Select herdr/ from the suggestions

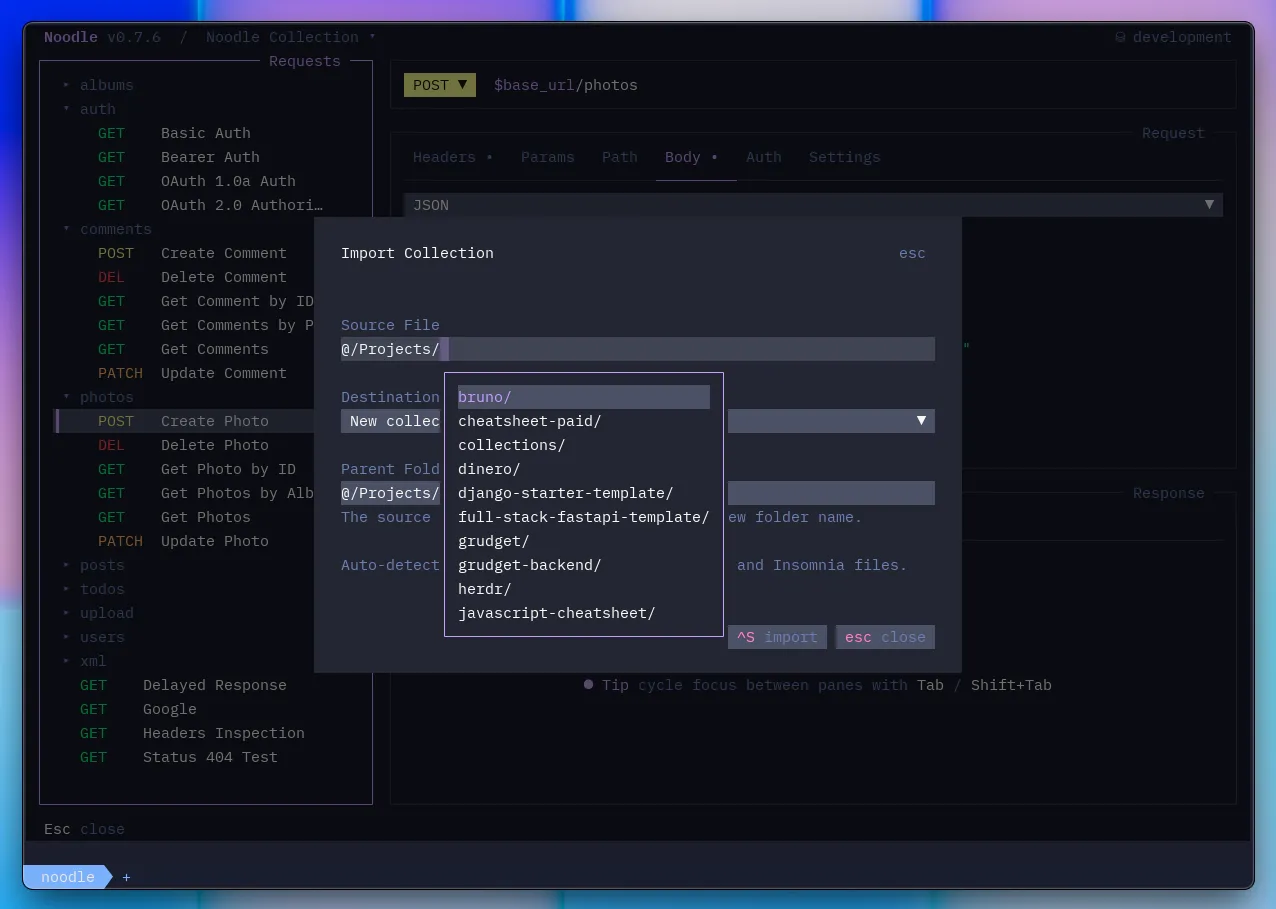point(584,589)
